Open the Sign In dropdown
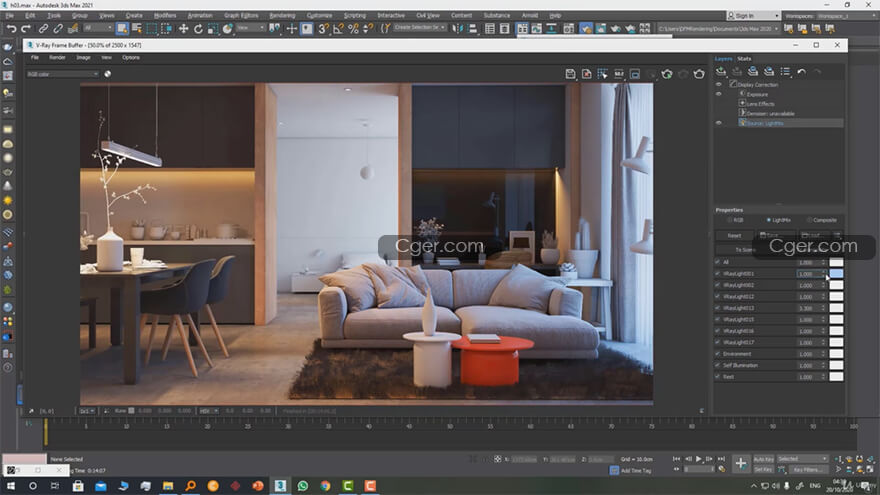This screenshot has width=880, height=495. [x=753, y=16]
